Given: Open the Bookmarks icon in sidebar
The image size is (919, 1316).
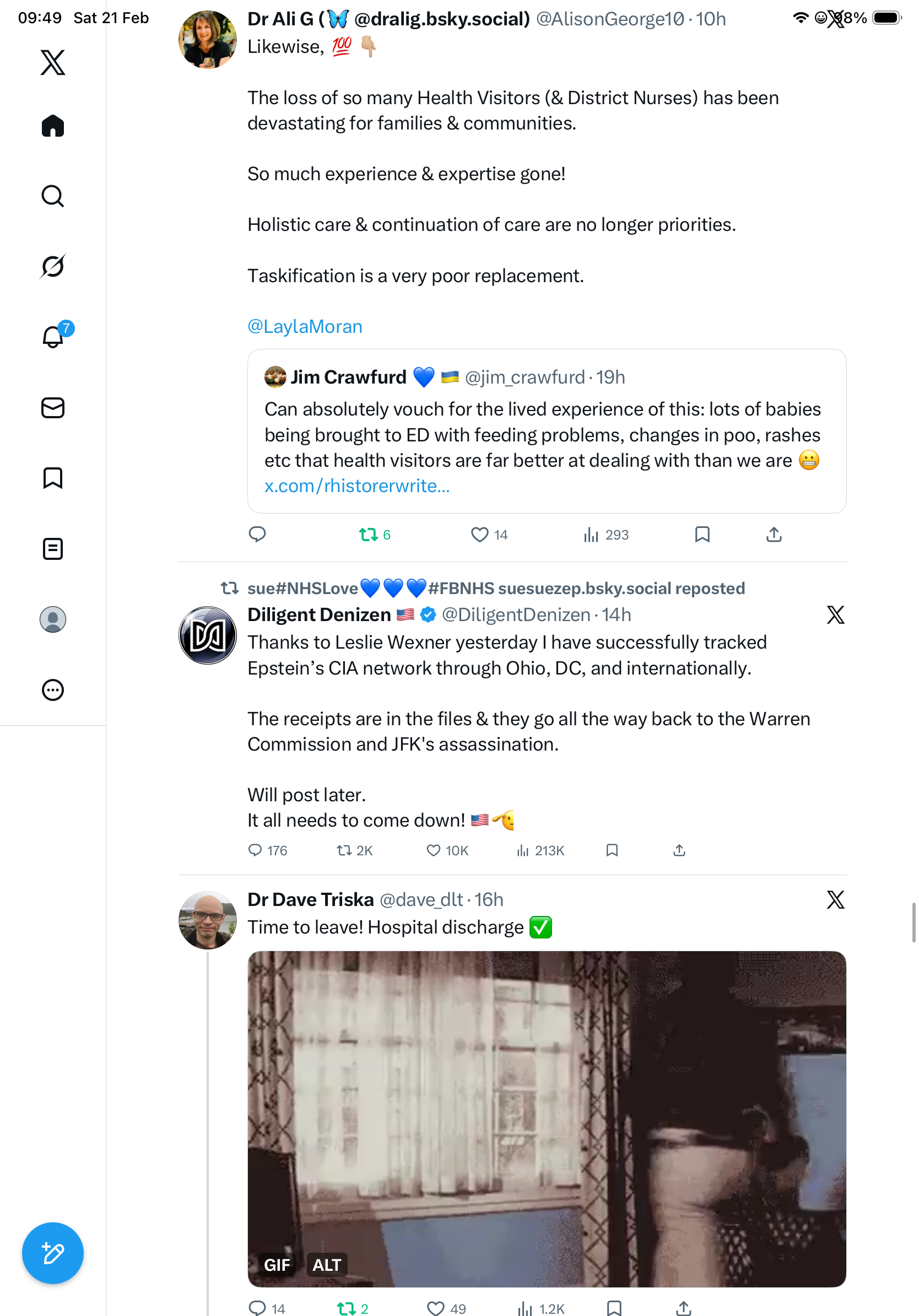Looking at the screenshot, I should pyautogui.click(x=53, y=478).
